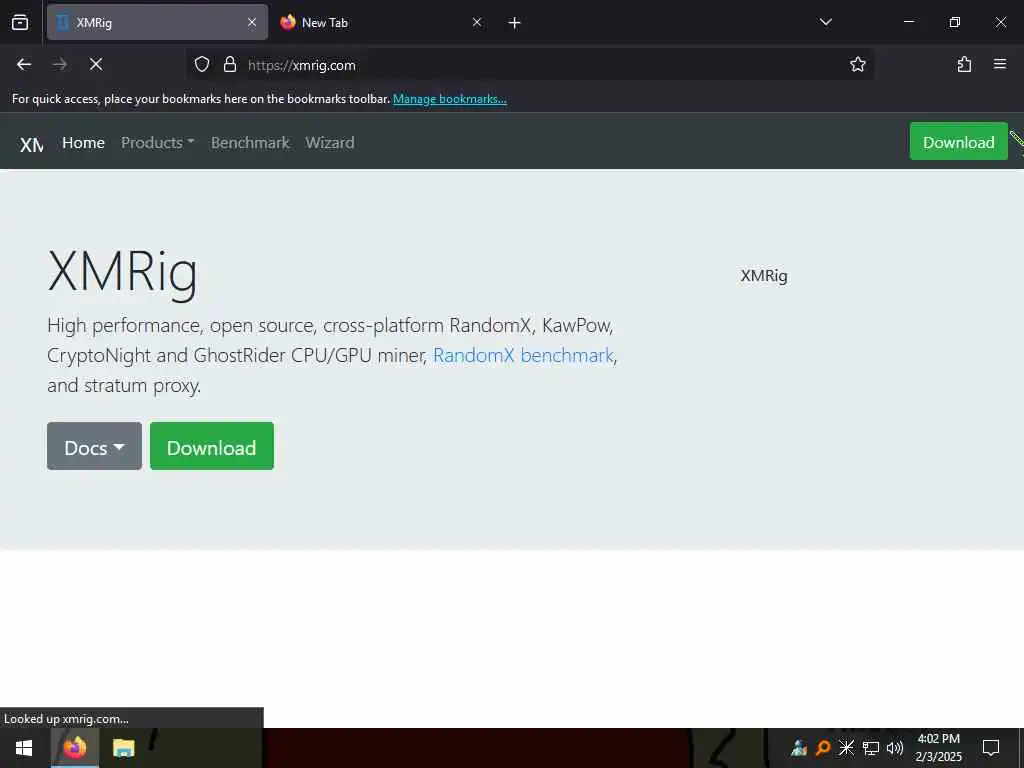Open the Windows Start menu
This screenshot has width=1024, height=768.
(x=24, y=748)
